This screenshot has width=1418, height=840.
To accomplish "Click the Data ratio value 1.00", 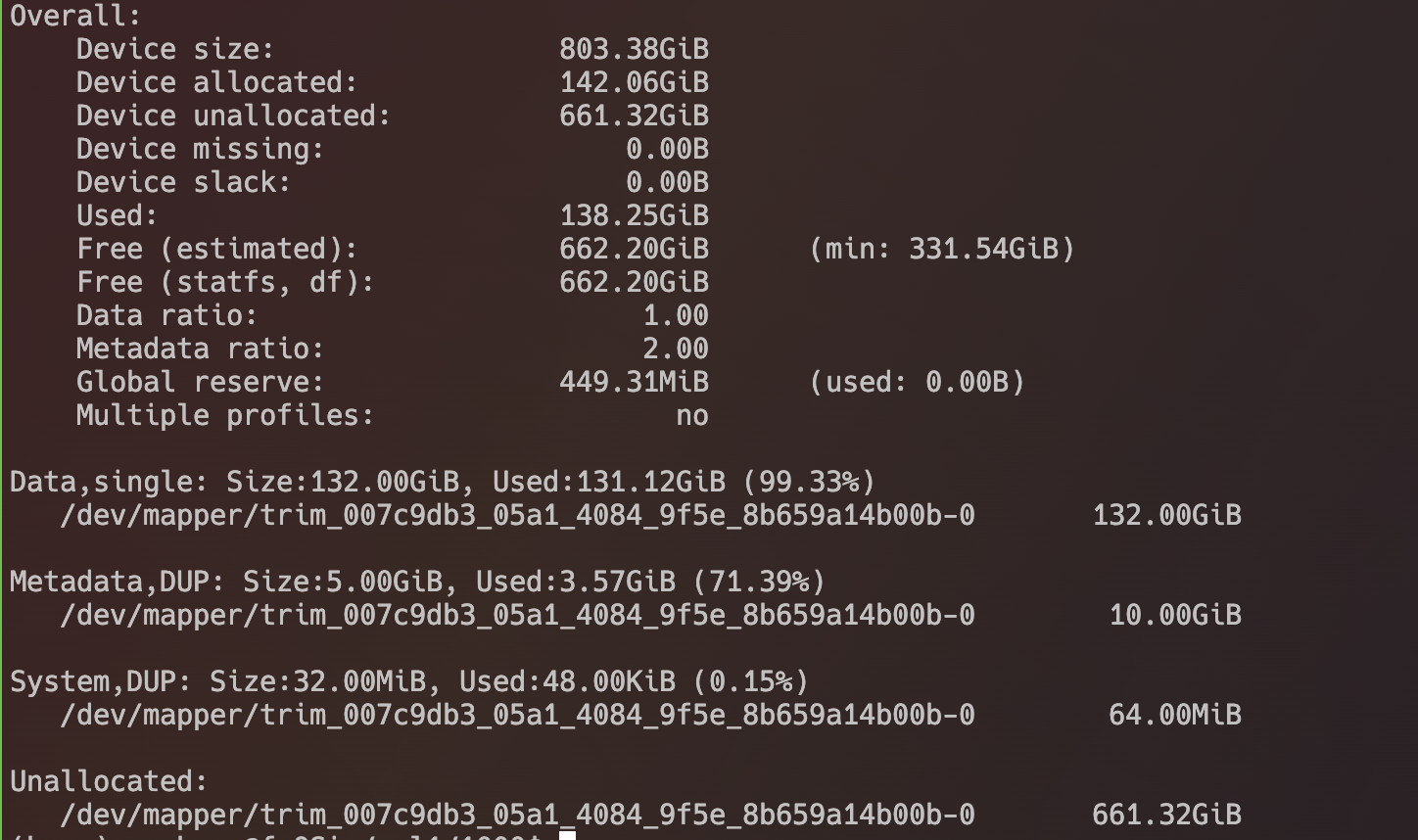I will pyautogui.click(x=676, y=315).
